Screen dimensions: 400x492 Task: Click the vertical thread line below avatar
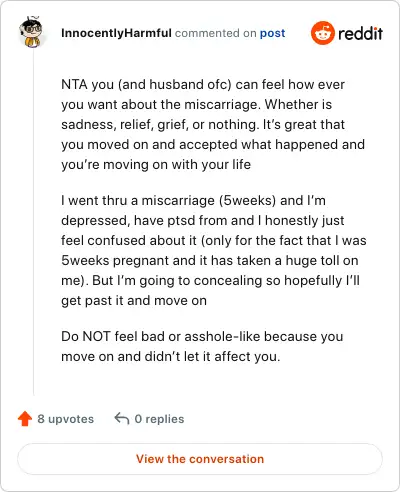coord(33,222)
